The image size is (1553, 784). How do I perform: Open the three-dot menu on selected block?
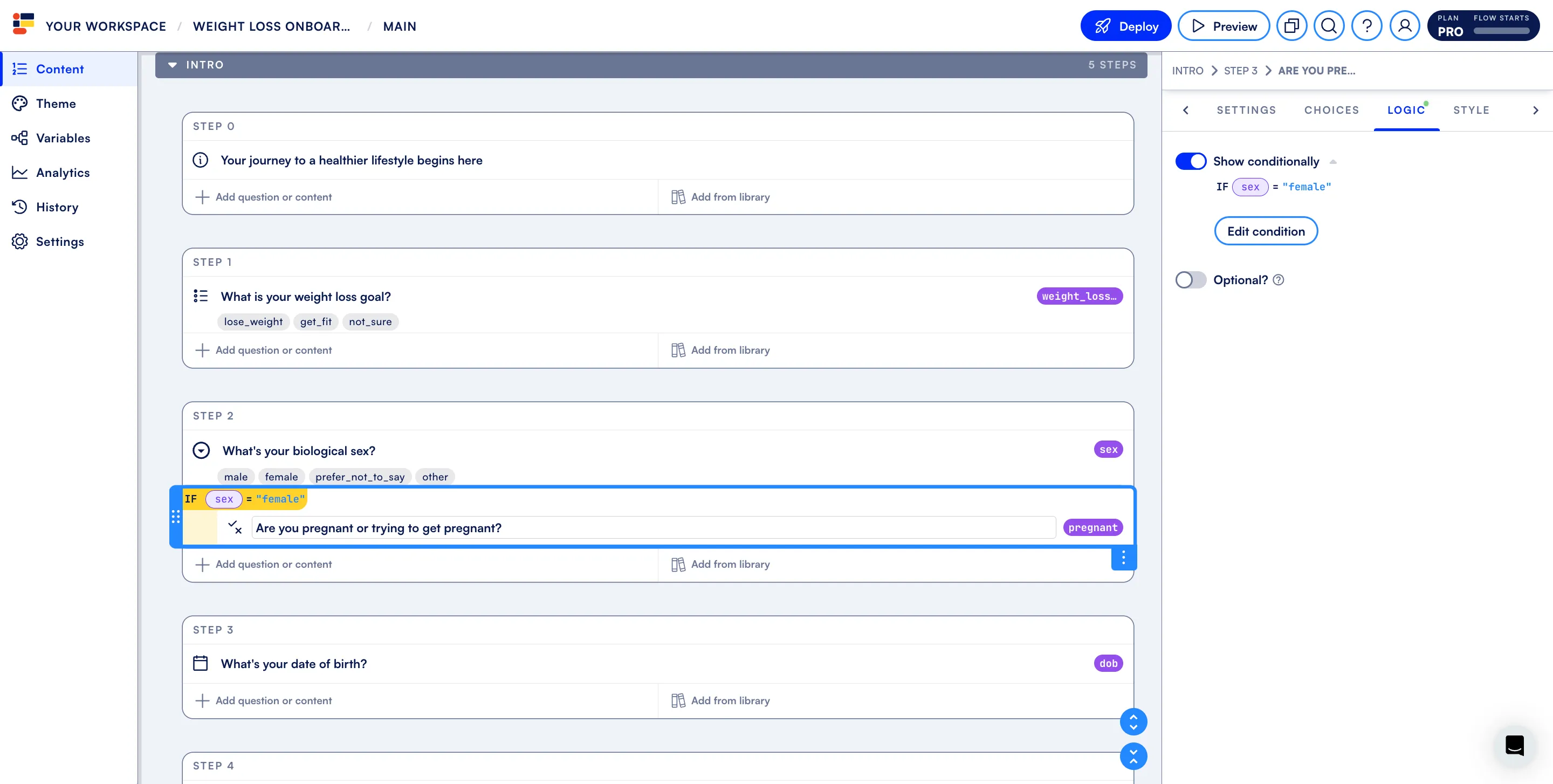(x=1123, y=558)
